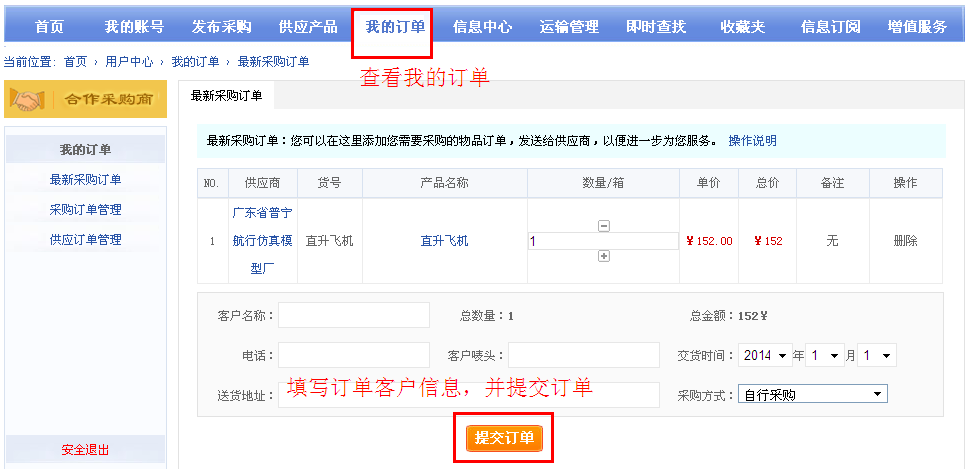Go to 发布采购 in the navigation bar
Viewport: 966px width, 469px height.
coord(221,27)
